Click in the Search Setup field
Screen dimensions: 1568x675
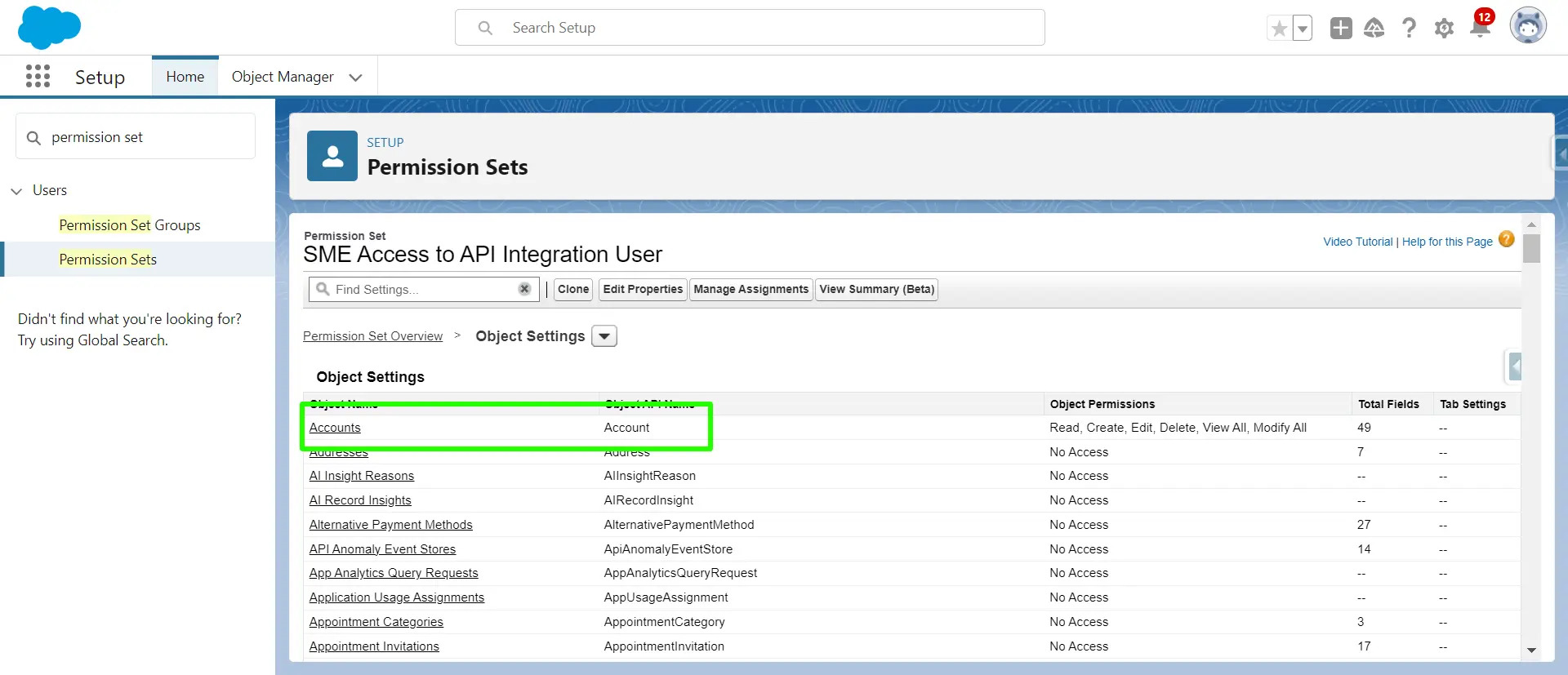[x=750, y=28]
